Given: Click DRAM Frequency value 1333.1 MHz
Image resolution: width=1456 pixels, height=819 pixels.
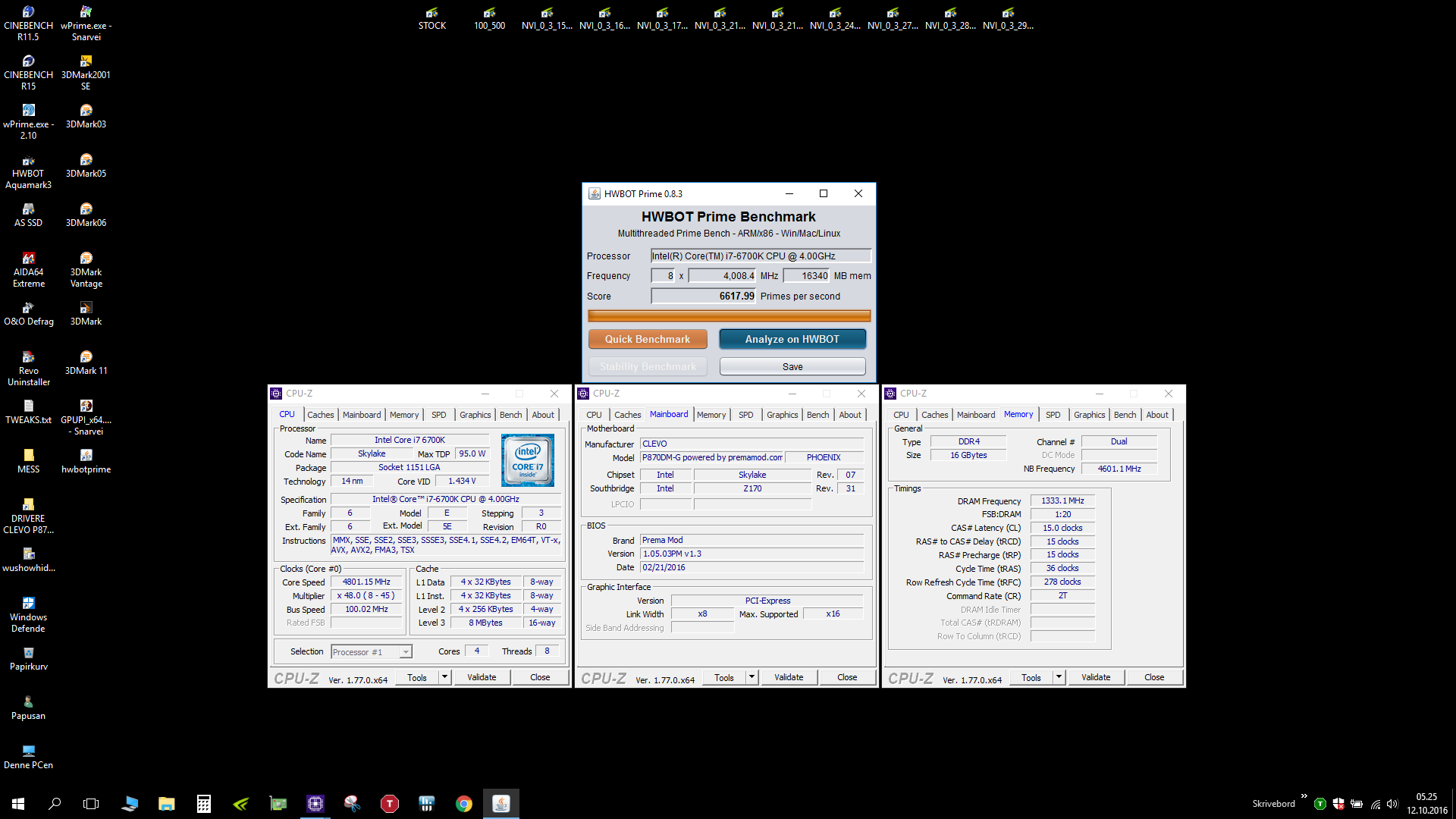Looking at the screenshot, I should tap(1062, 501).
